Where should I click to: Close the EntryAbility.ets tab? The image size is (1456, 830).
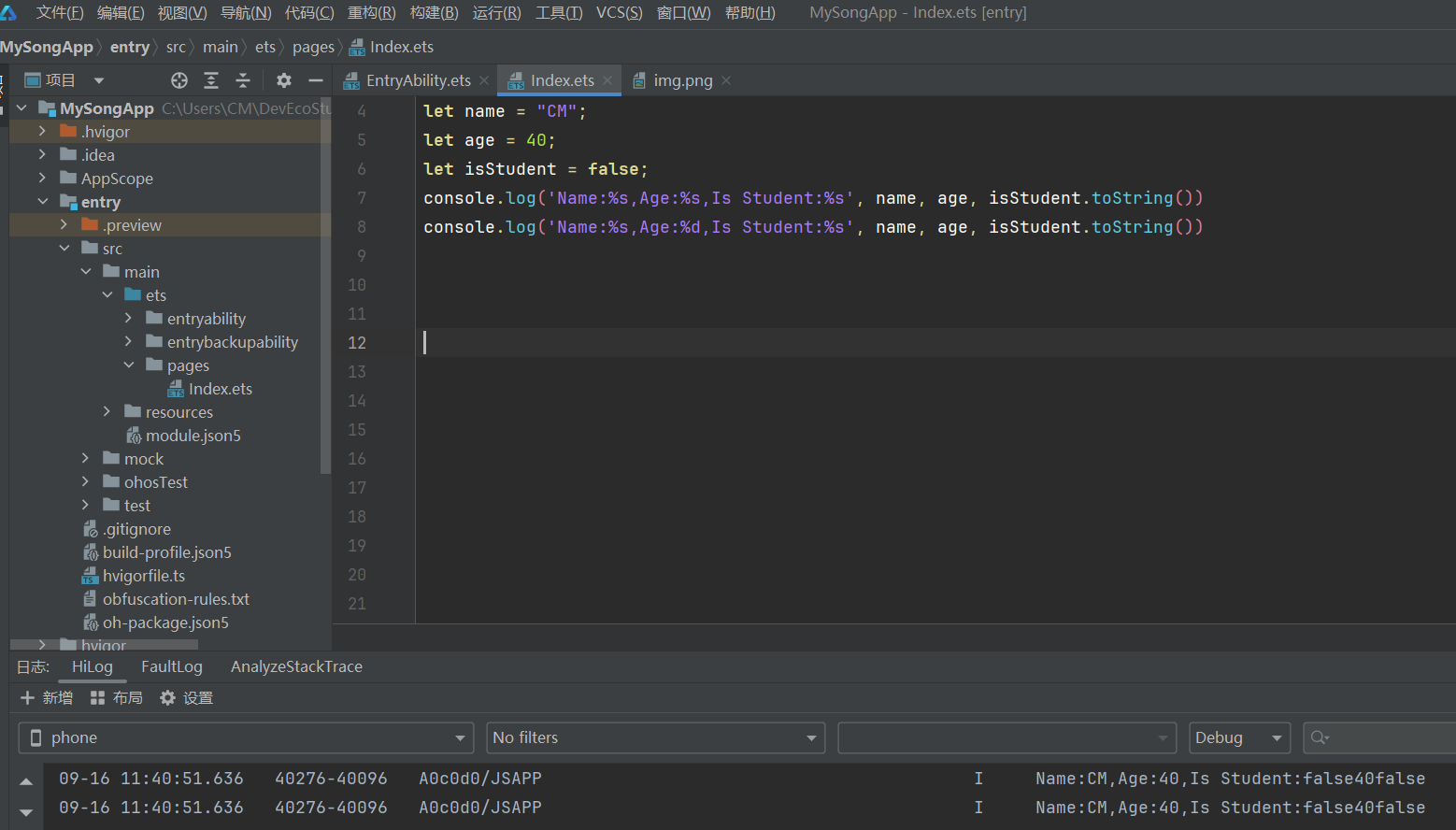click(x=484, y=80)
